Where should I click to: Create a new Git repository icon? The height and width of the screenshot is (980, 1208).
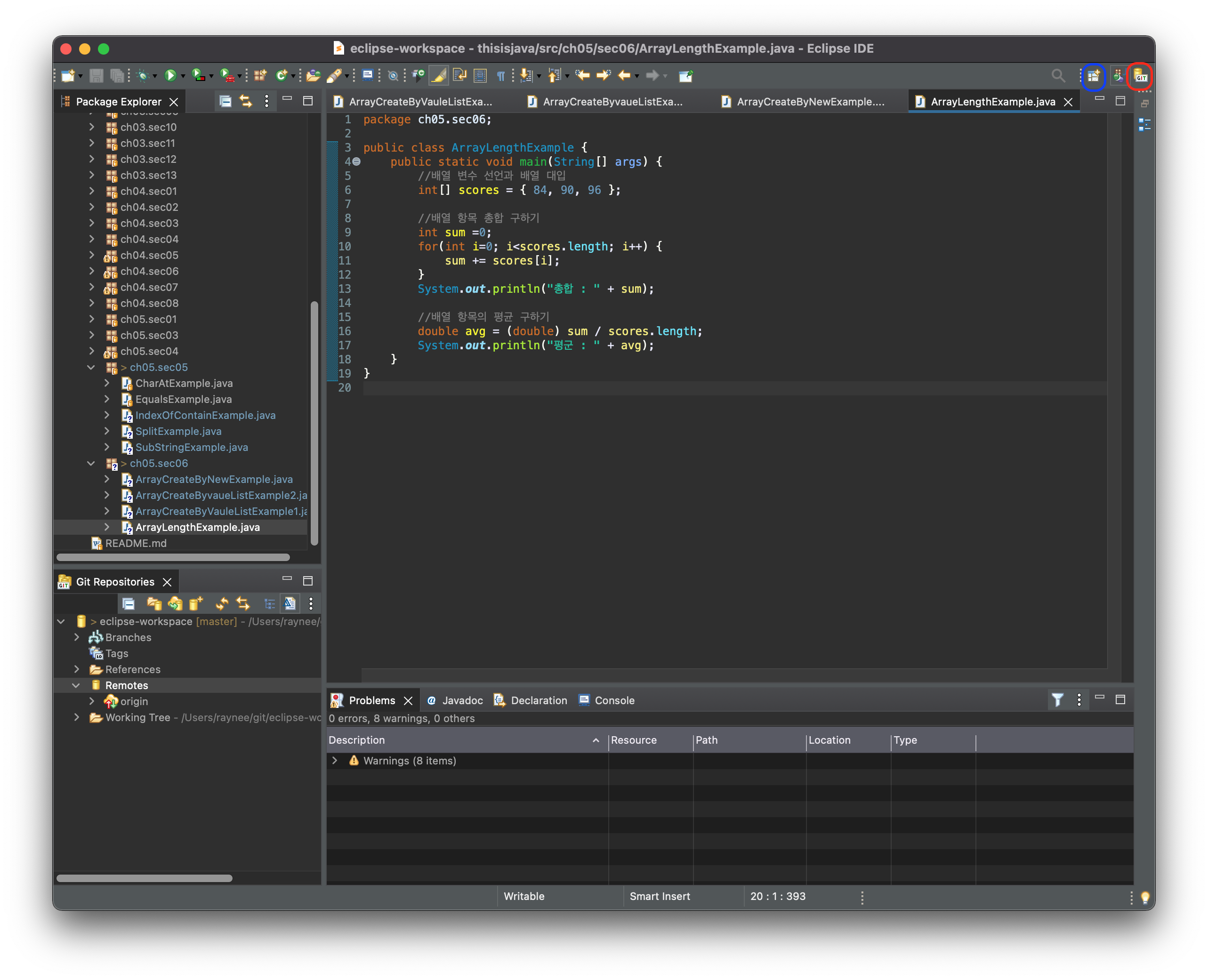click(x=195, y=603)
